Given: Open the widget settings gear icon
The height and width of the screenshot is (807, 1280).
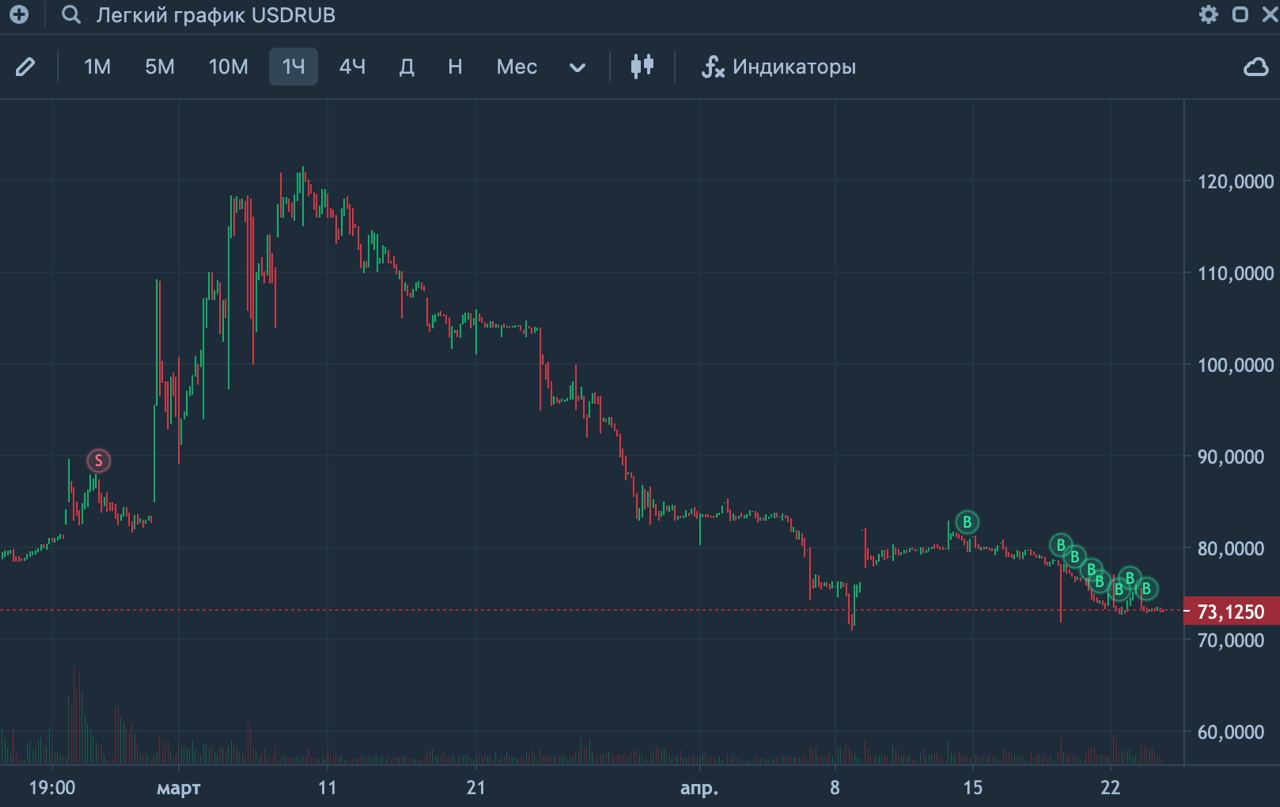Looking at the screenshot, I should [x=1209, y=14].
